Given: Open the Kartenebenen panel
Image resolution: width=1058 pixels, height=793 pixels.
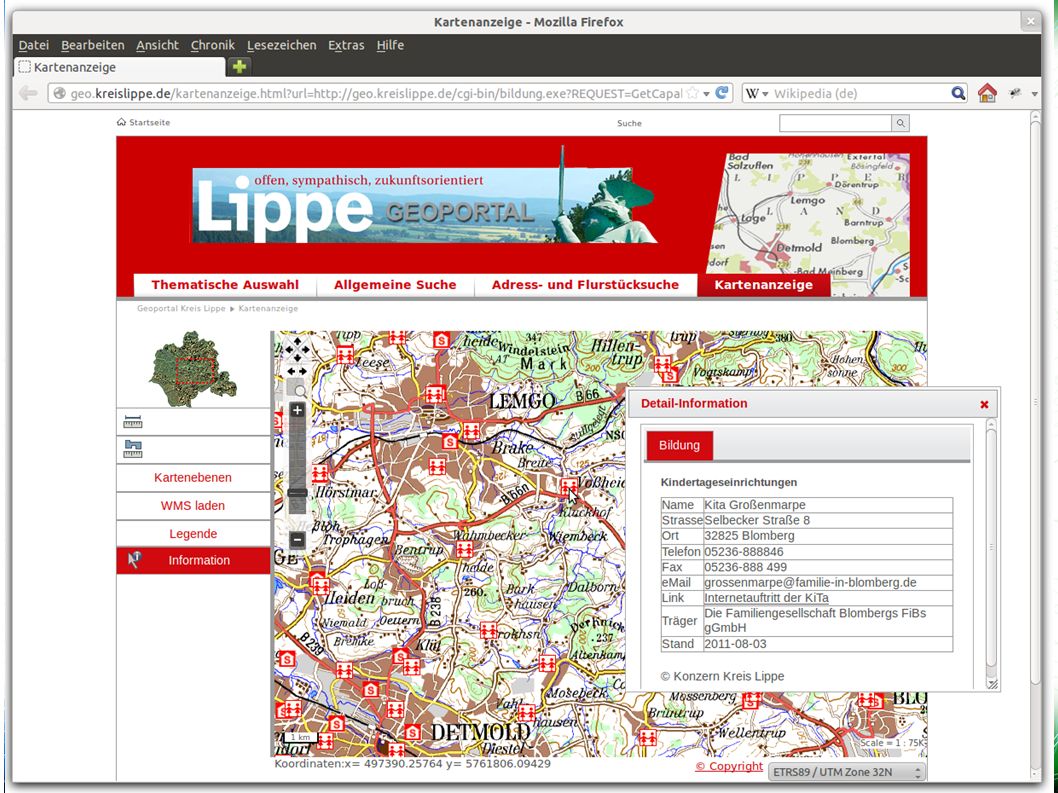Looking at the screenshot, I should click(193, 478).
